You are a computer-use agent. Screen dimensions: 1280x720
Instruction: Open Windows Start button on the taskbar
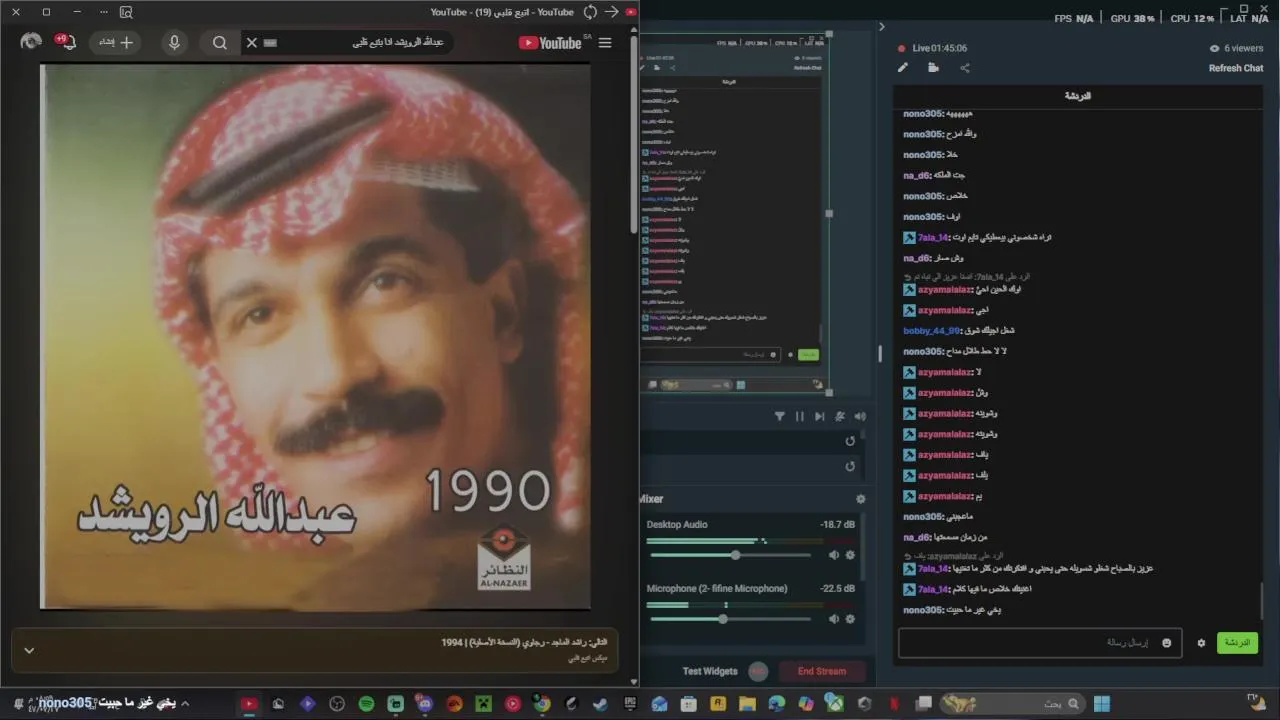(1102, 704)
